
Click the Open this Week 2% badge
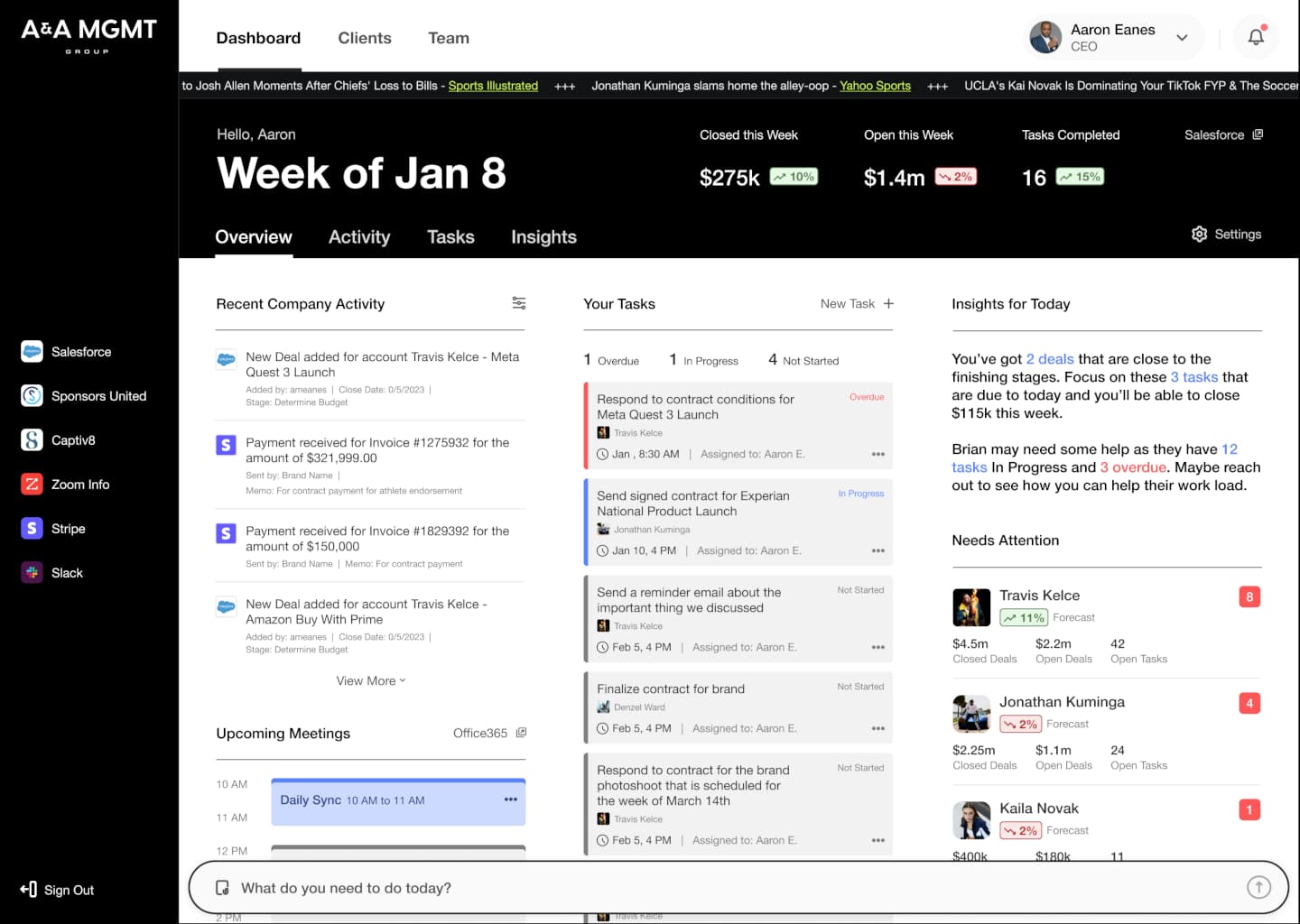955,177
